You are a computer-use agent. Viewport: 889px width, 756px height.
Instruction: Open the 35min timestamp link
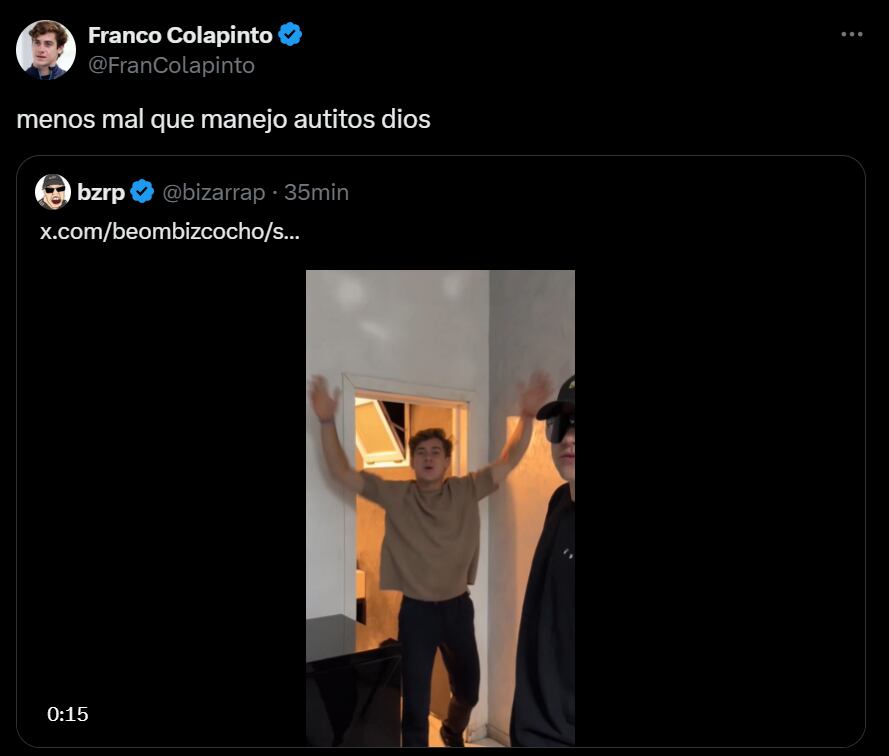tap(316, 192)
